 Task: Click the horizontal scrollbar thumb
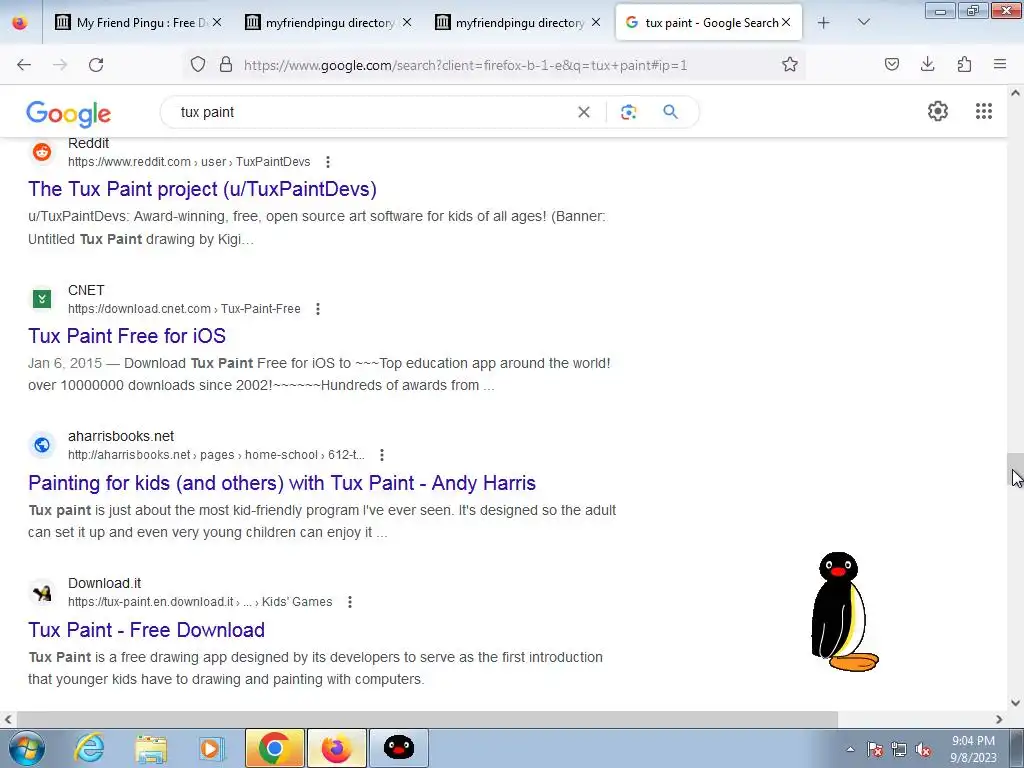pos(427,720)
